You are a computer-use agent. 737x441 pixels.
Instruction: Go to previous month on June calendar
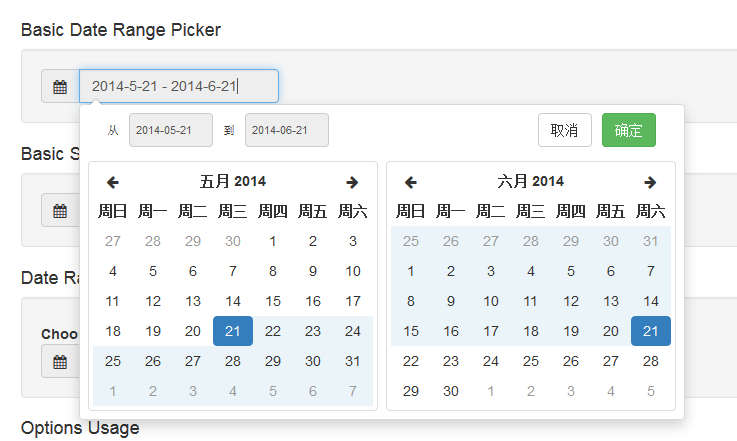point(411,182)
